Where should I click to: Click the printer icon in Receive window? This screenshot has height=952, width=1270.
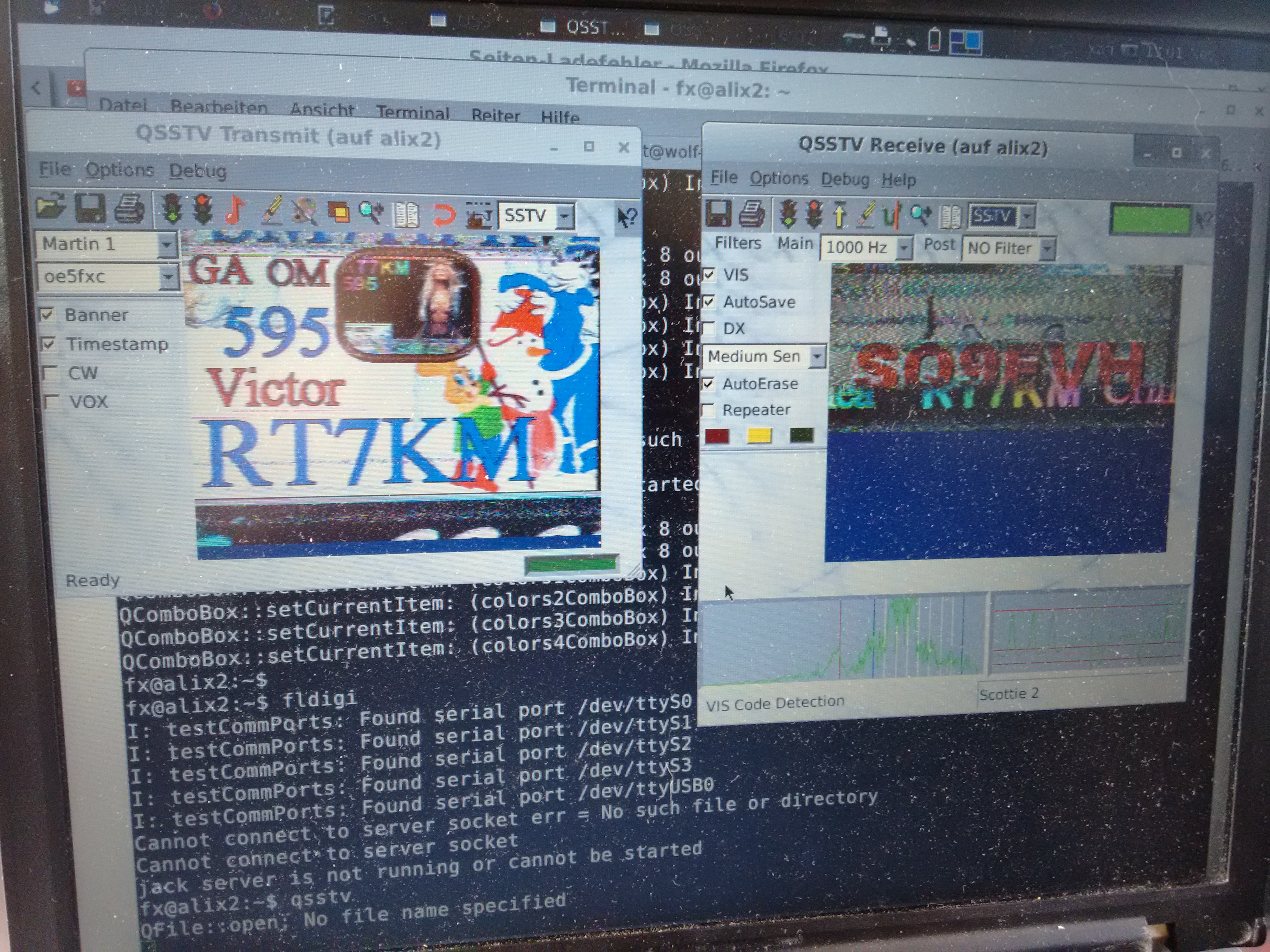(752, 215)
